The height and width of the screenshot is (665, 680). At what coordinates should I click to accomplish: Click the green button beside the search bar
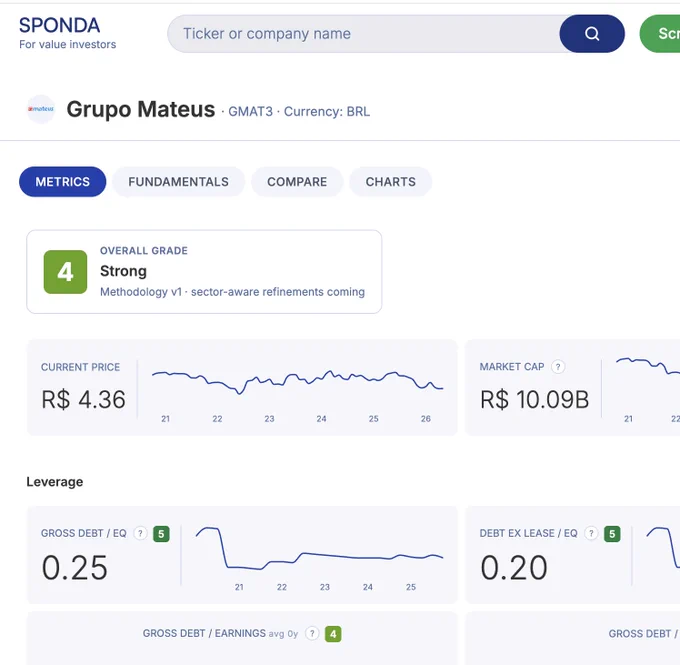660,34
